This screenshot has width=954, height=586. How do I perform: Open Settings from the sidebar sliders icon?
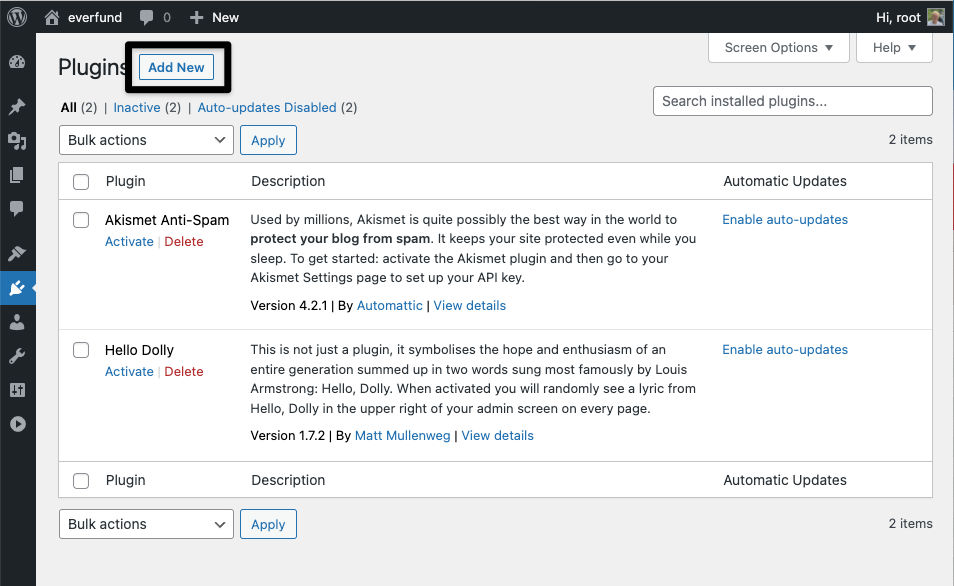click(x=17, y=390)
